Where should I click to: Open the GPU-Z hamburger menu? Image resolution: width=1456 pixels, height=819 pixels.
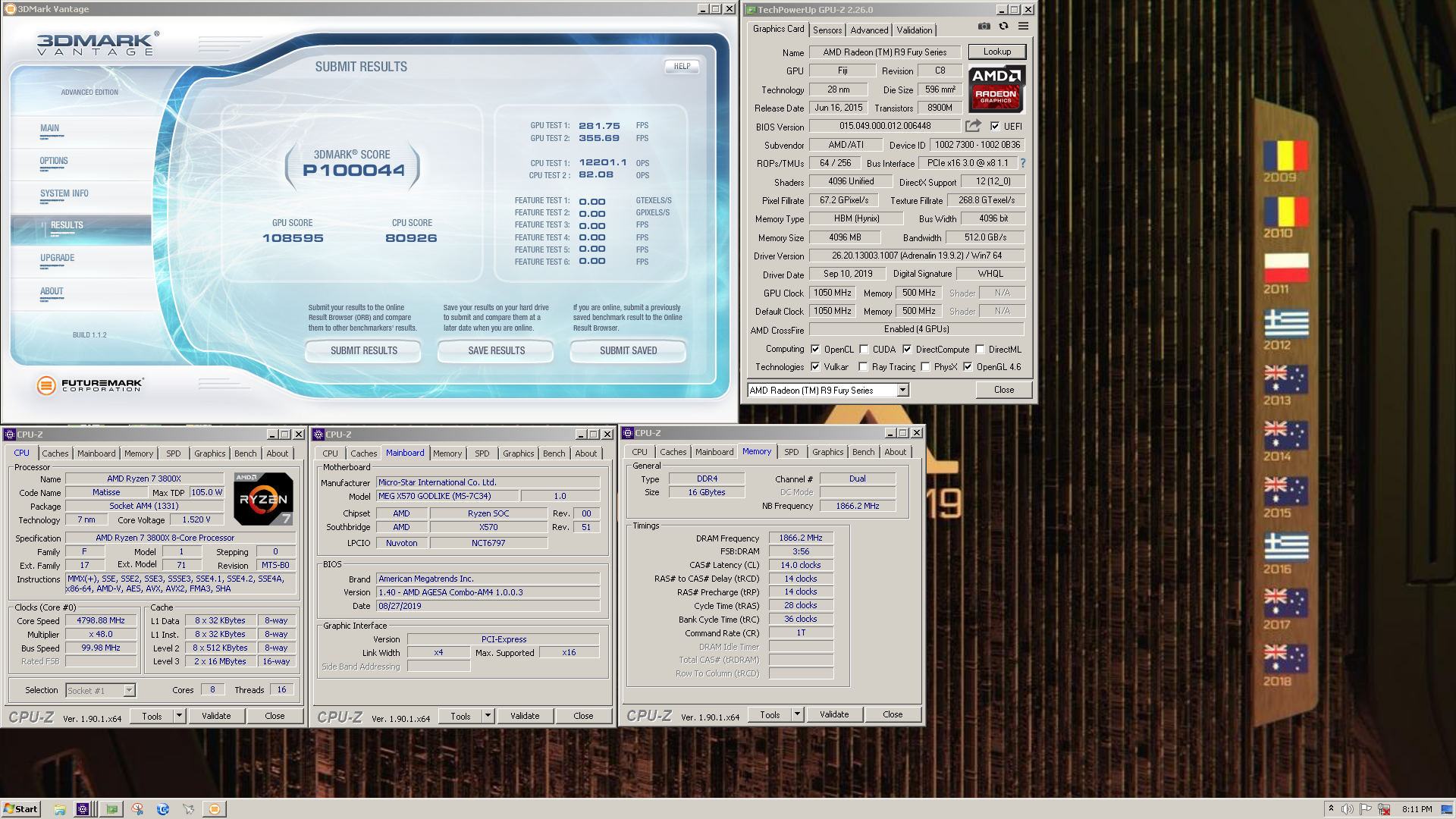[x=1023, y=27]
